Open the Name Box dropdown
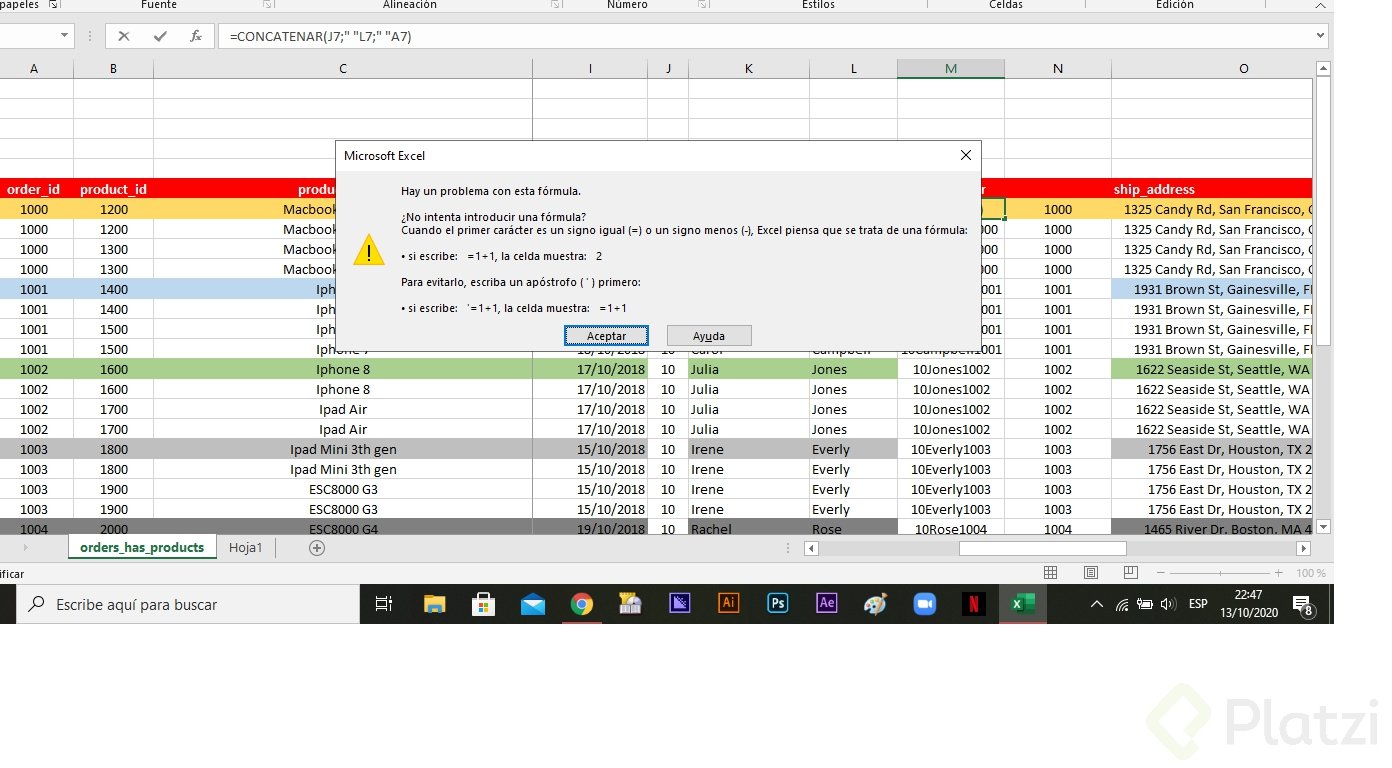Viewport: 1392px width, 768px height. [65, 36]
